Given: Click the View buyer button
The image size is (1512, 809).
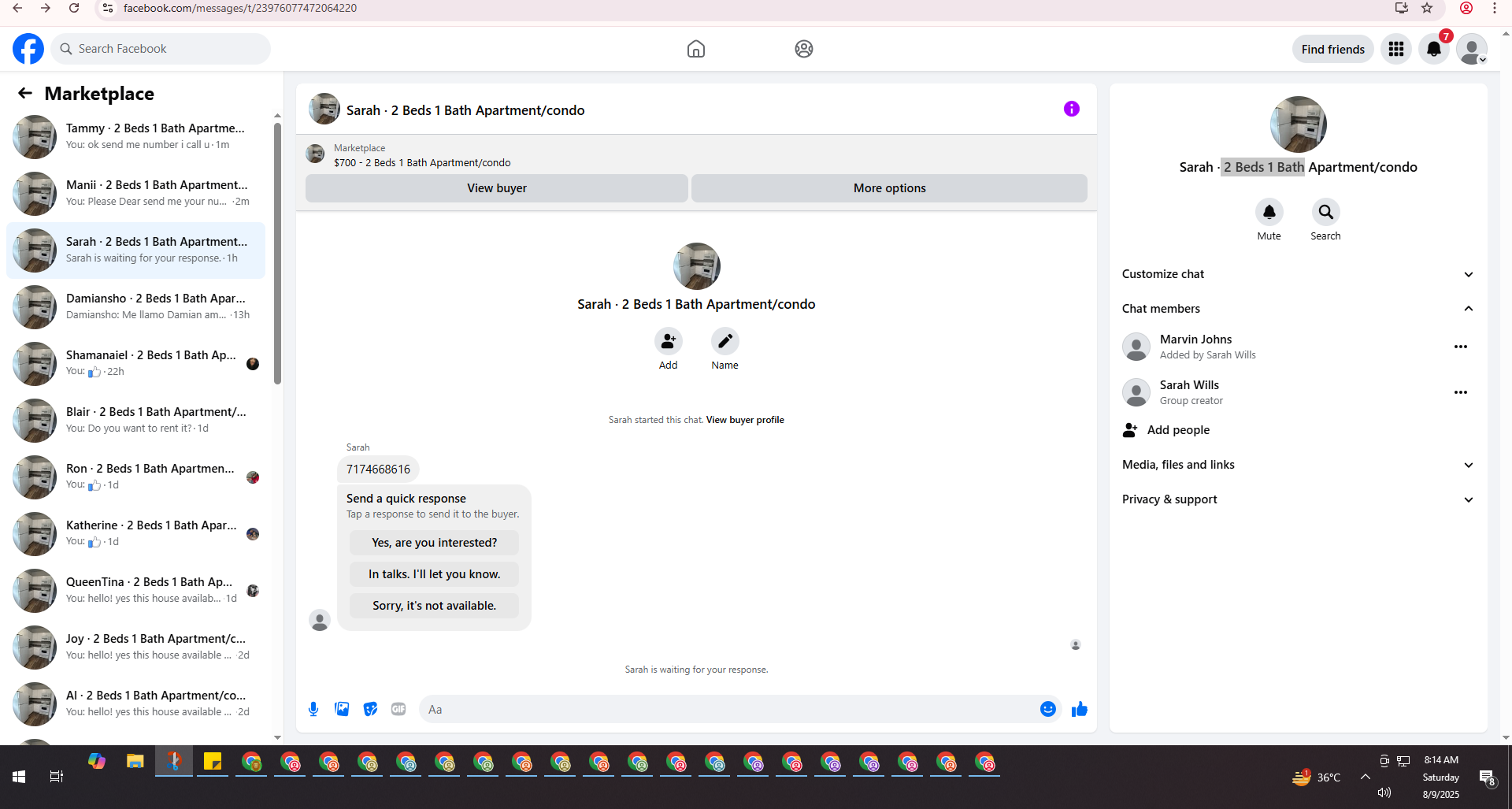Looking at the screenshot, I should [497, 188].
